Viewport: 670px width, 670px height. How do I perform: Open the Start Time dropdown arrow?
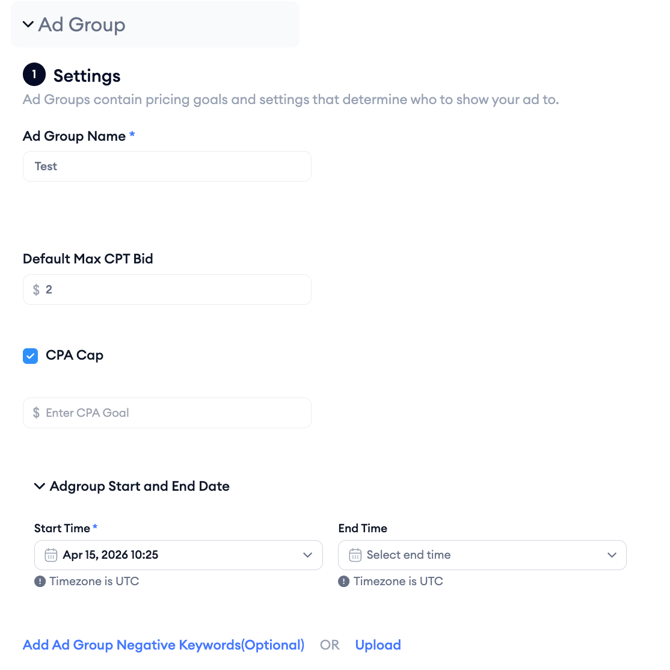tap(307, 555)
